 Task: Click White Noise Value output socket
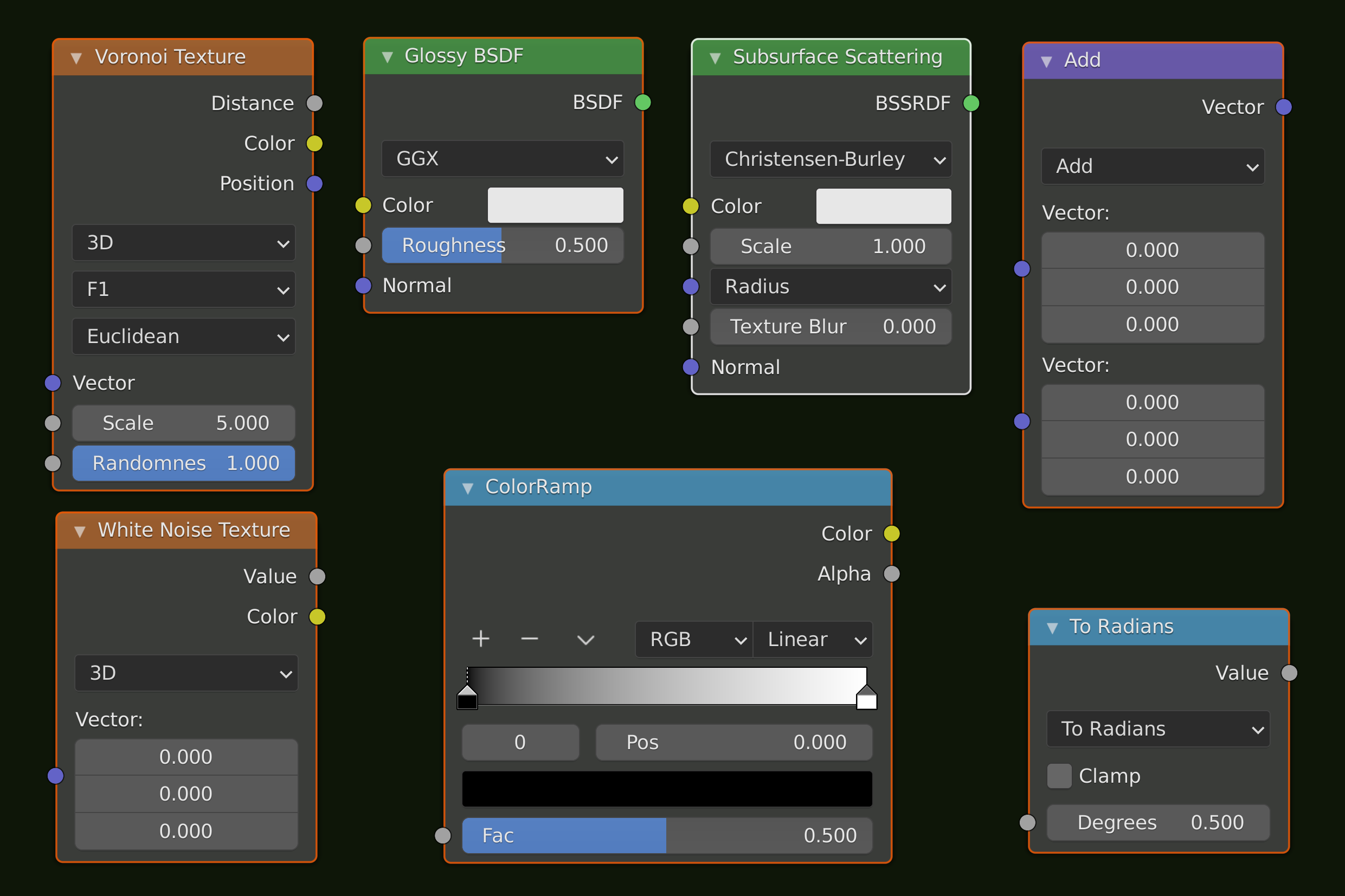tap(318, 577)
